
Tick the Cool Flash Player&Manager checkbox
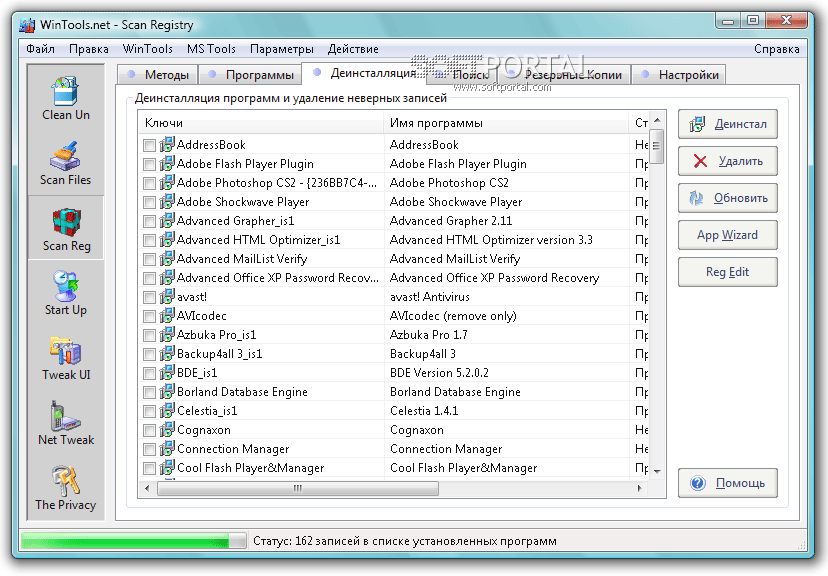coord(149,468)
